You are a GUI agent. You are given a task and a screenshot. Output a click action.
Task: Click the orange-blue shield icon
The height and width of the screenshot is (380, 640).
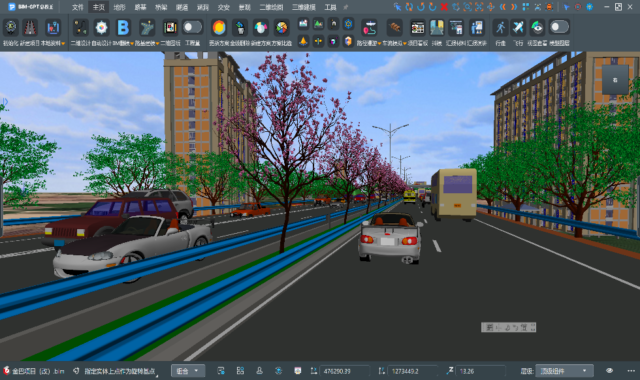[348, 41]
